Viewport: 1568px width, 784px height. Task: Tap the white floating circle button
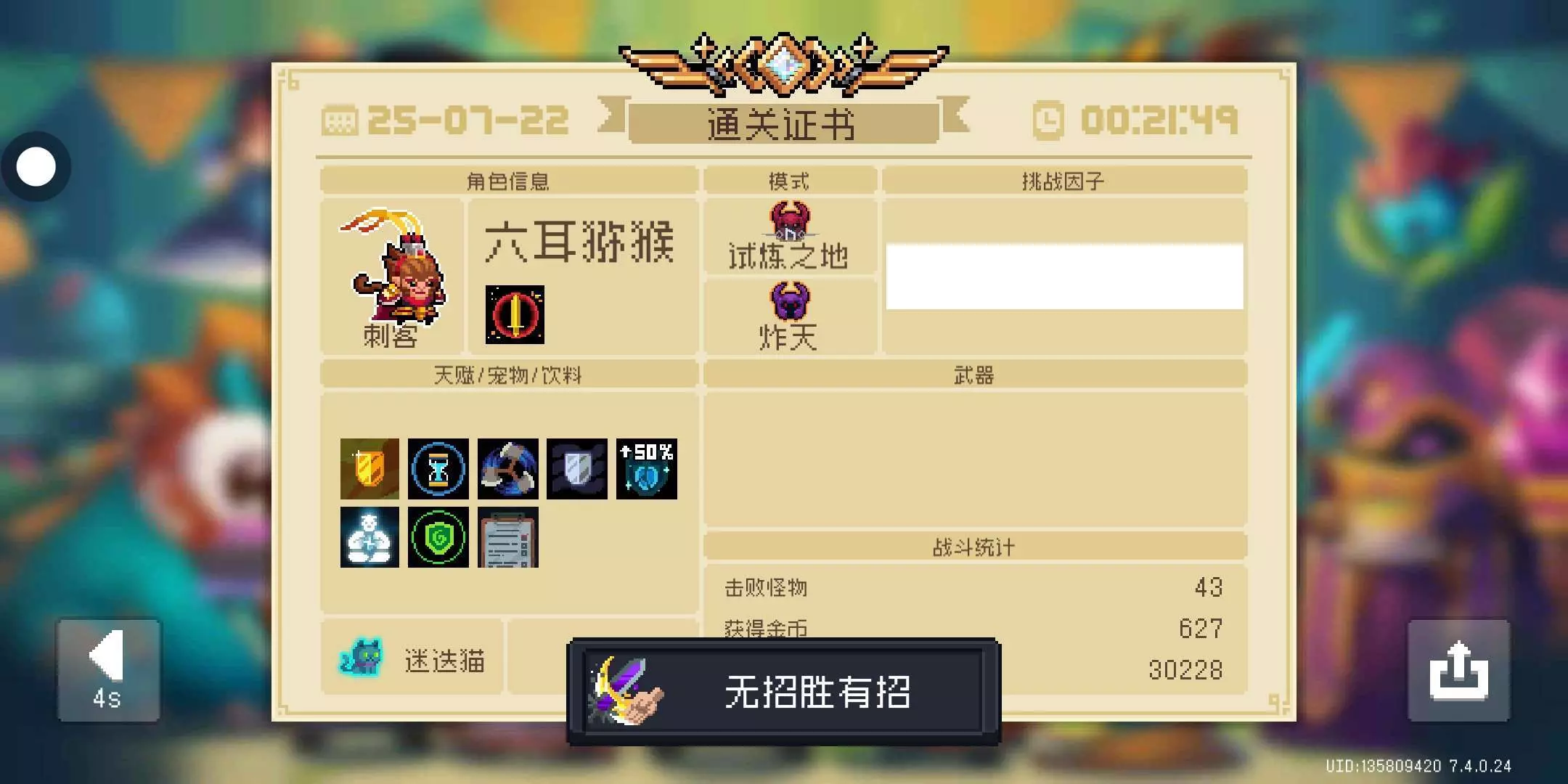pyautogui.click(x=36, y=167)
